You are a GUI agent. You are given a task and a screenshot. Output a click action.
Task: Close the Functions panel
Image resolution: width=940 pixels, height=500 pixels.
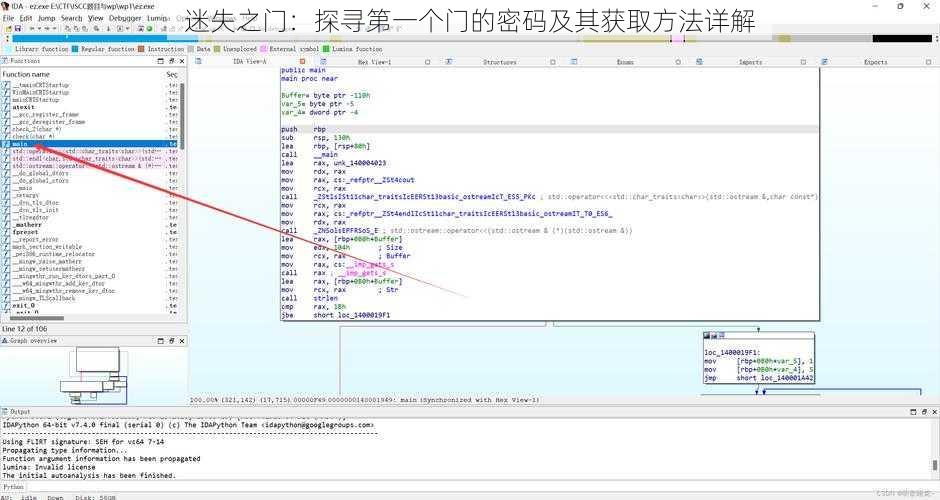(182, 61)
